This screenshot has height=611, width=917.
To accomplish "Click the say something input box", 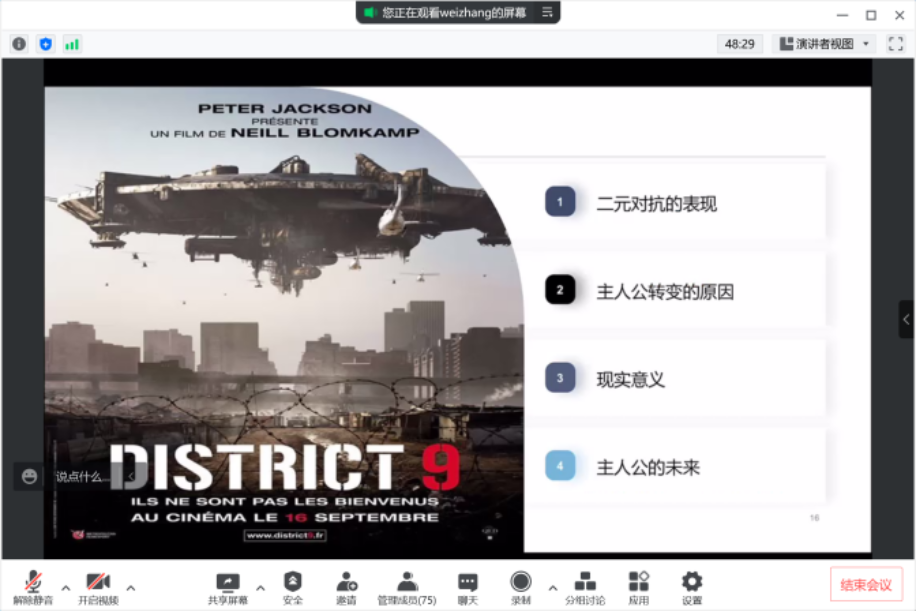I will coord(81,477).
